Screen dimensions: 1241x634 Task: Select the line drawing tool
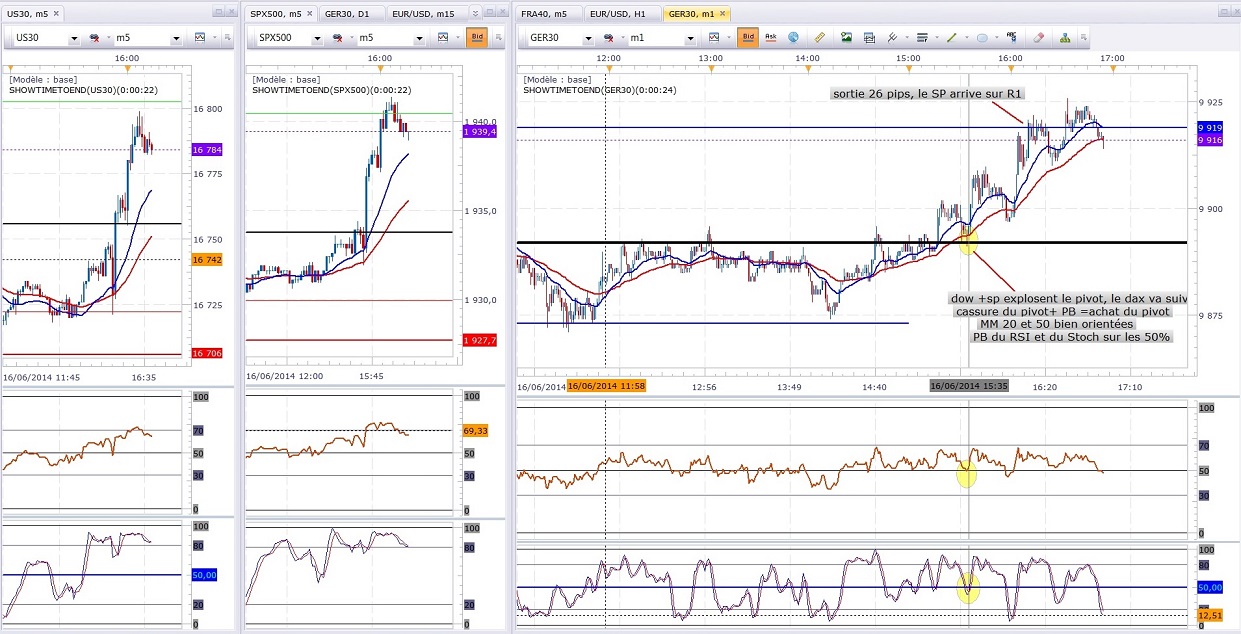click(x=952, y=38)
